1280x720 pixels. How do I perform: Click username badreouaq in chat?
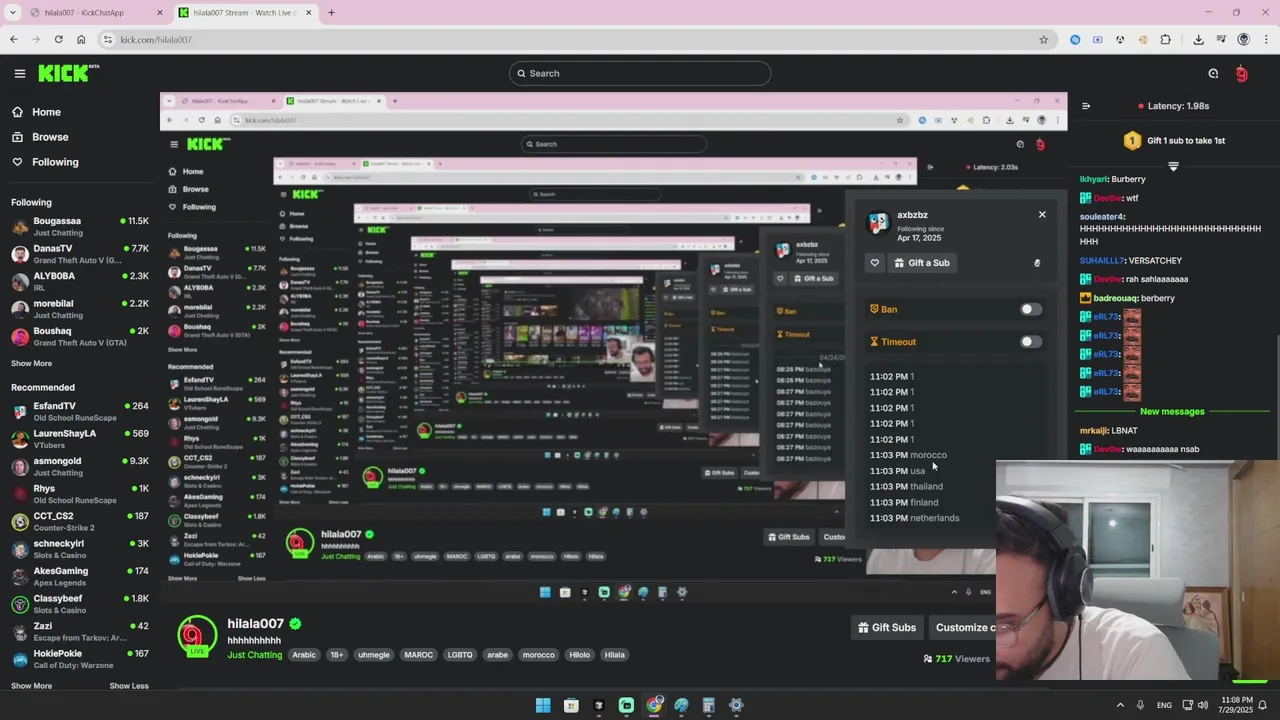pyautogui.click(x=1114, y=298)
